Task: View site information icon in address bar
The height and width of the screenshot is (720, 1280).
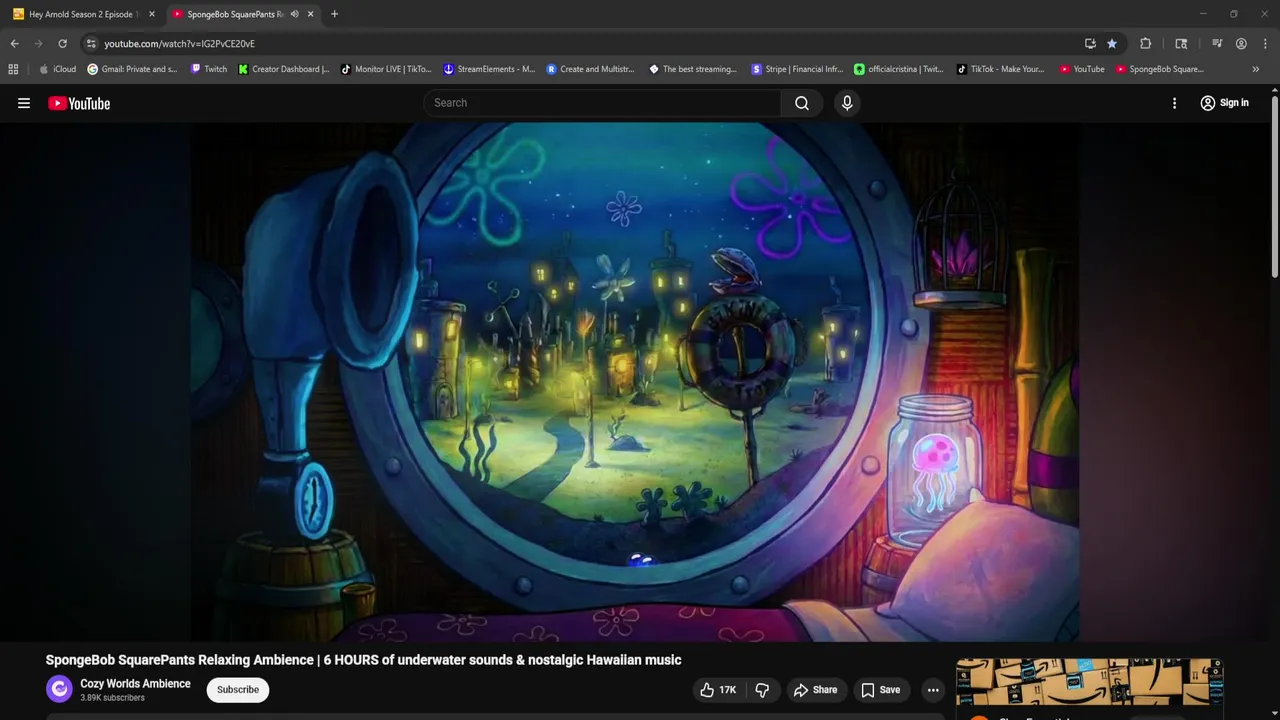Action: [91, 44]
